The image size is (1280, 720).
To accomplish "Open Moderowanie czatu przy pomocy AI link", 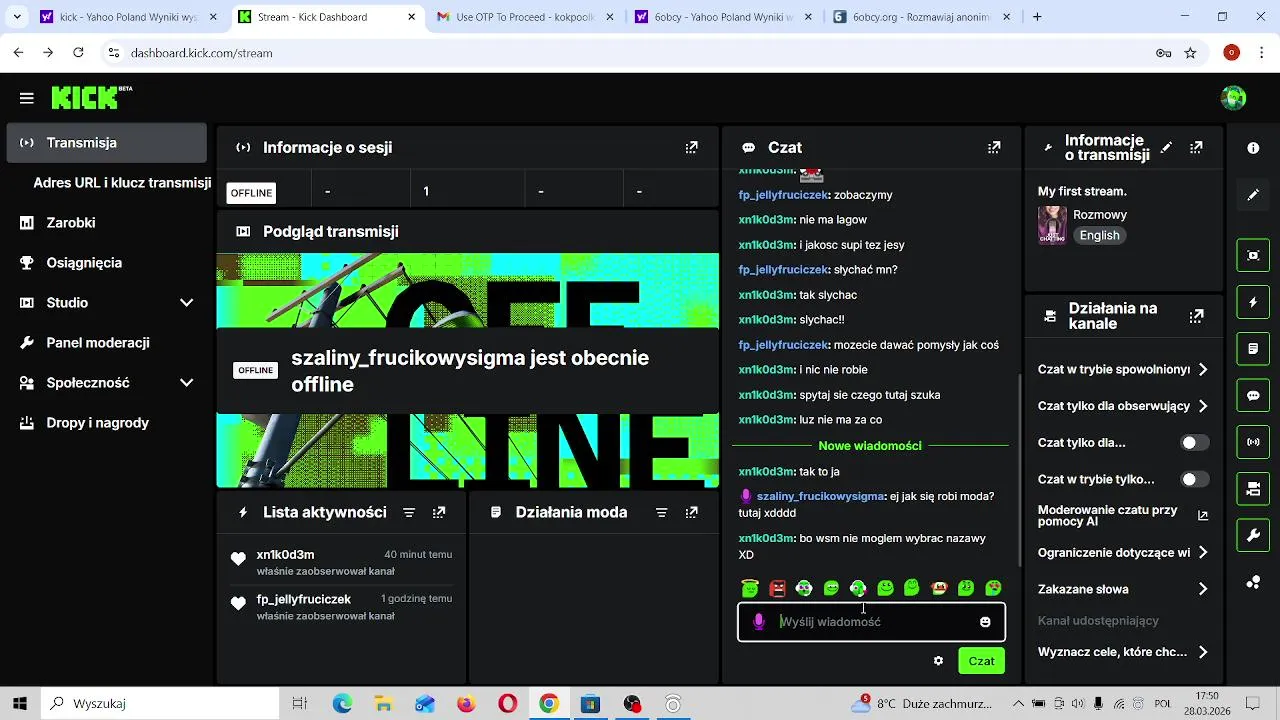I will (1123, 515).
